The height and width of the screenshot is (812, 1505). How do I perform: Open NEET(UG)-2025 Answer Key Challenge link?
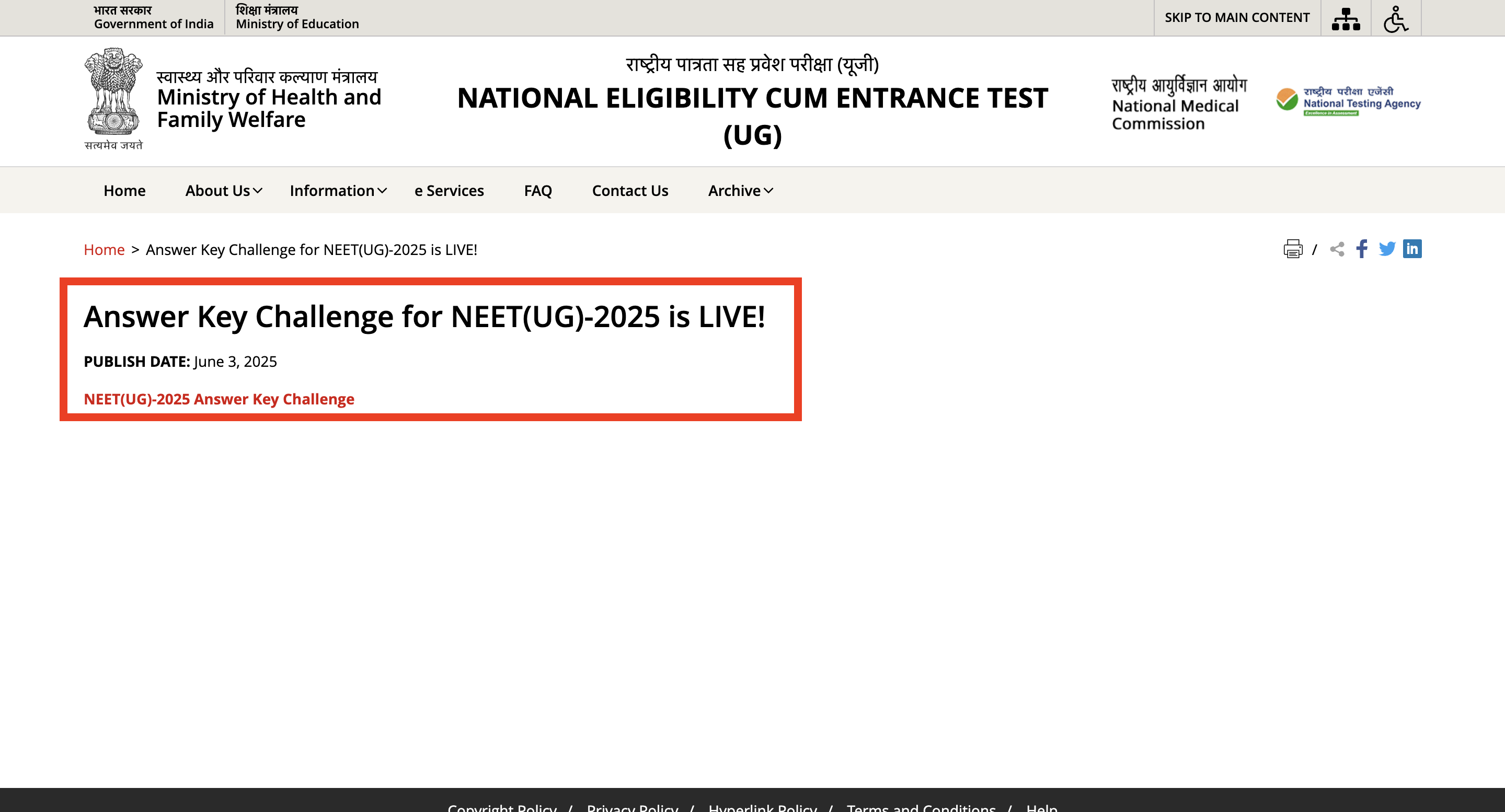(219, 399)
